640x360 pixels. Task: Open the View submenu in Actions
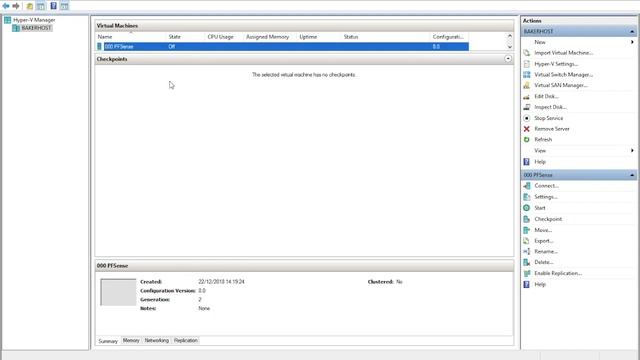click(540, 151)
